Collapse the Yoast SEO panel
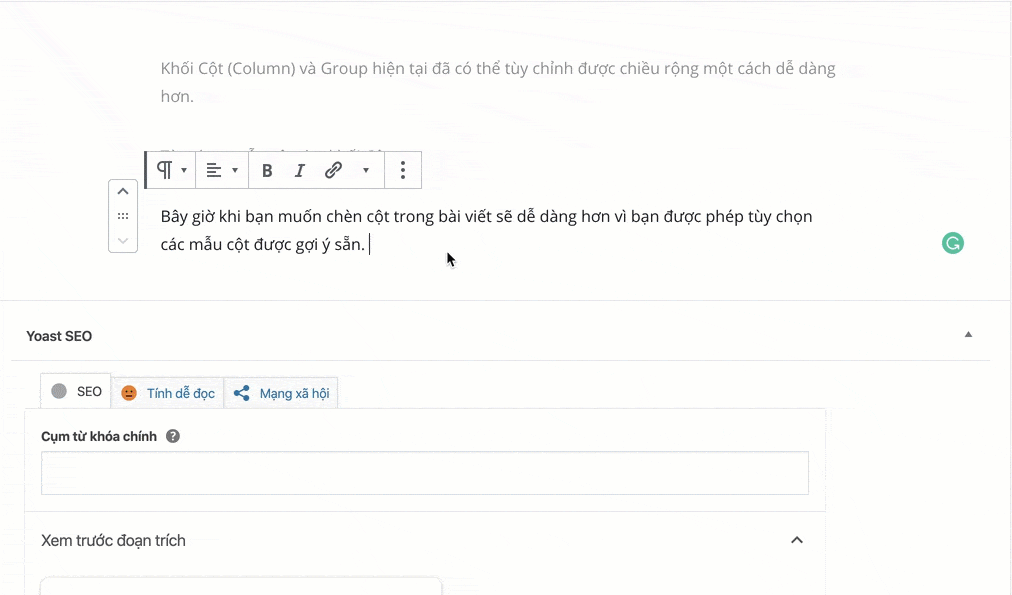This screenshot has width=1012, height=595. [967, 335]
